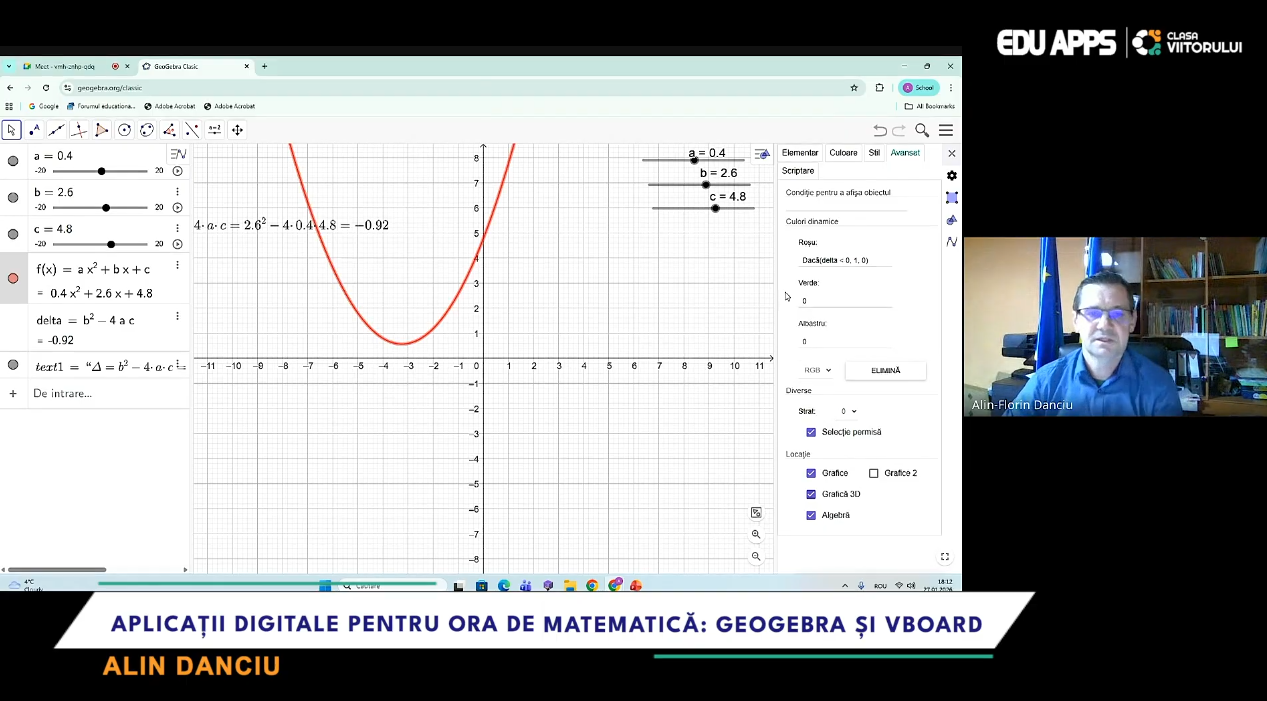Reset graphics to standard view
The height and width of the screenshot is (701, 1267).
(756, 513)
